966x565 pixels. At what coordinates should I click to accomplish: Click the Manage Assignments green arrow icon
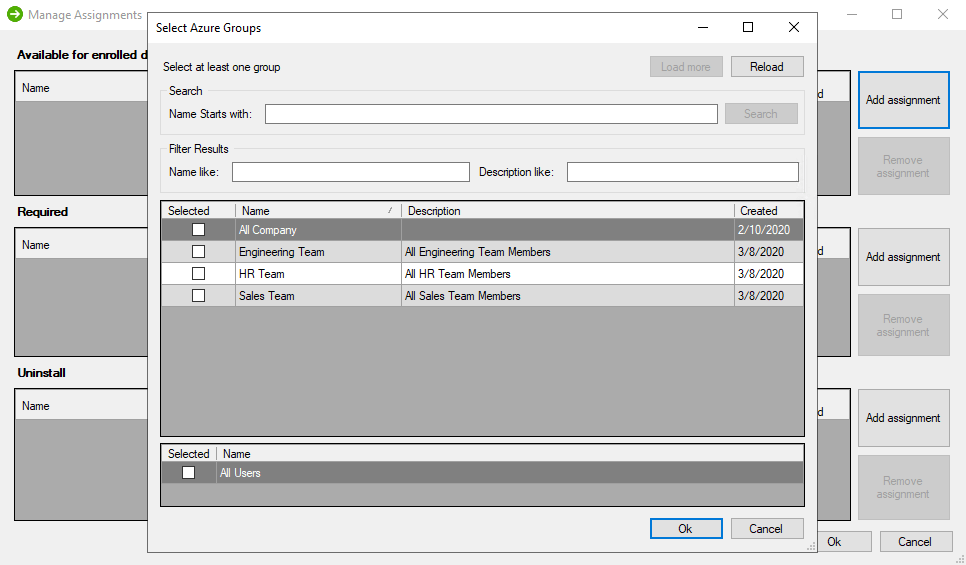(15, 14)
